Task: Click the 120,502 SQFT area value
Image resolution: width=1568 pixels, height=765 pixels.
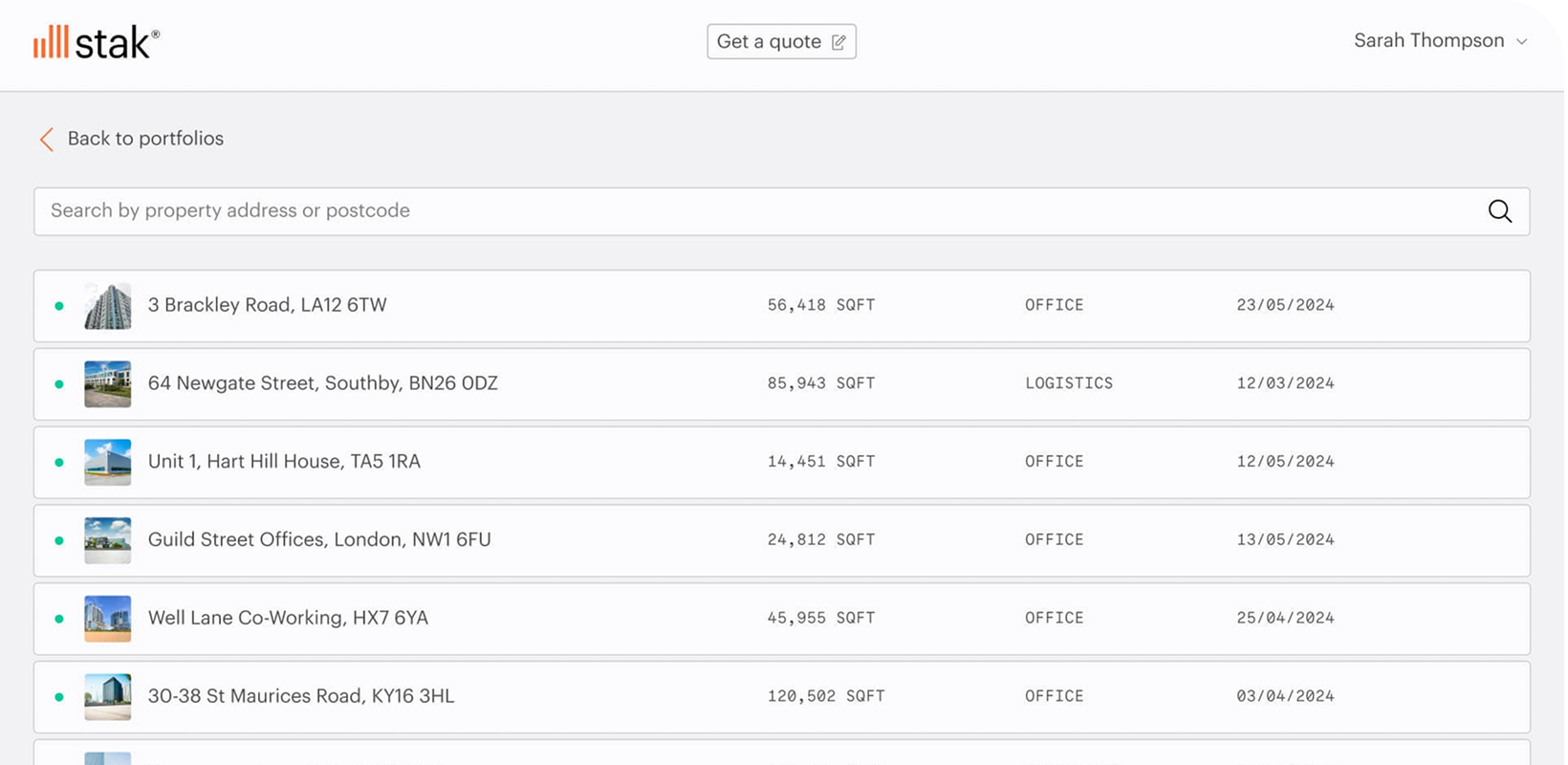Action: tap(825, 696)
